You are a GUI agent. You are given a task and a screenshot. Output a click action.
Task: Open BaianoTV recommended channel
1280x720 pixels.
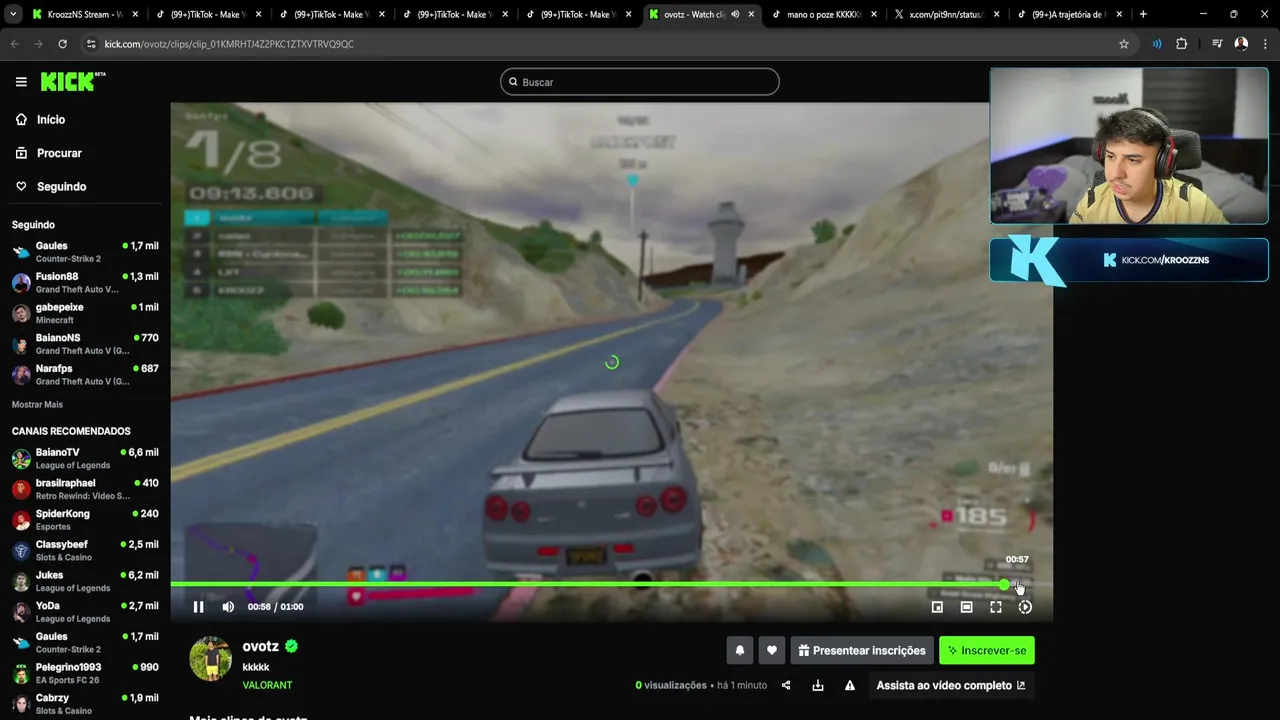click(85, 459)
